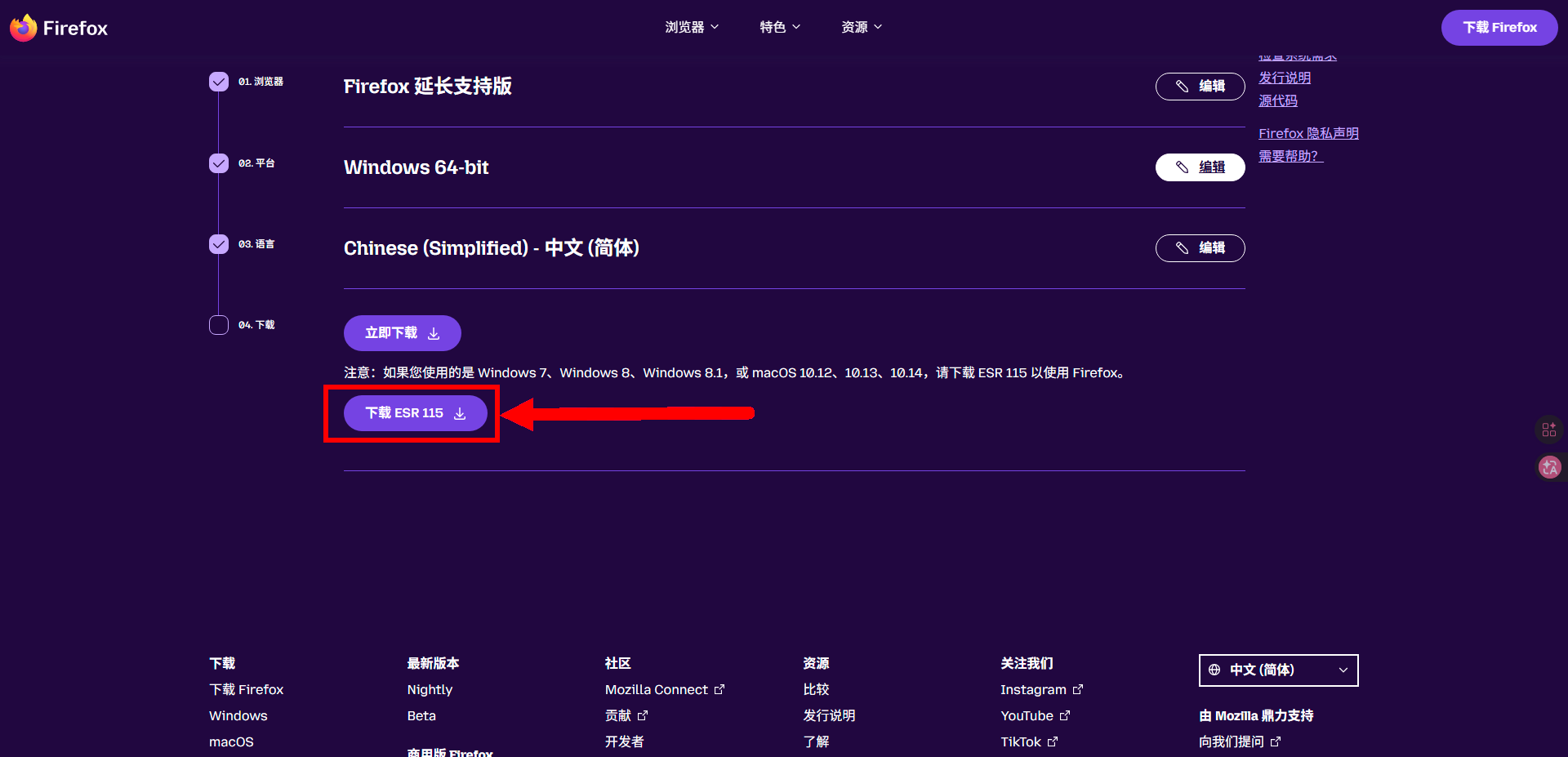Open macOS link in footer
This screenshot has height=757, width=1568.
[231, 741]
